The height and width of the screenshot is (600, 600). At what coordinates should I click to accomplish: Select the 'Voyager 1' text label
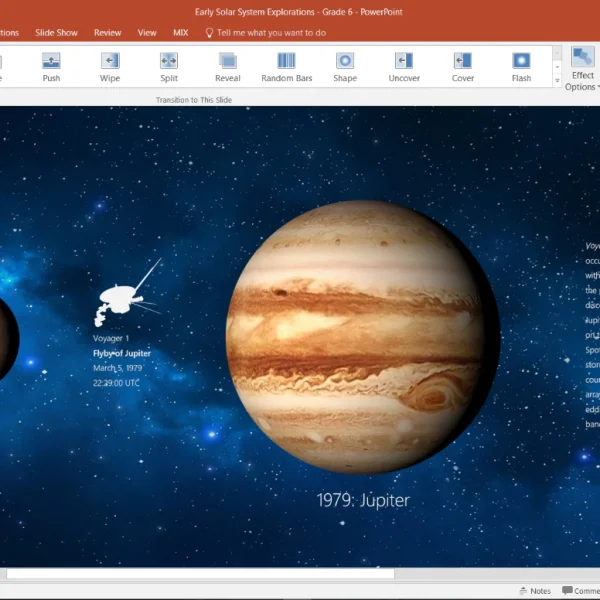coord(111,338)
